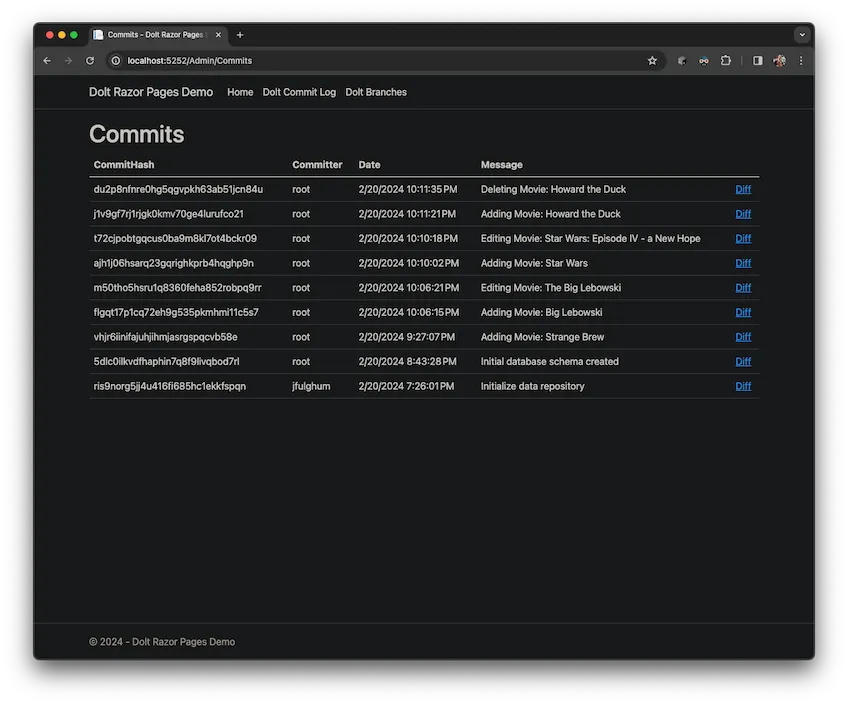Click the browser back navigation arrow

pos(46,60)
